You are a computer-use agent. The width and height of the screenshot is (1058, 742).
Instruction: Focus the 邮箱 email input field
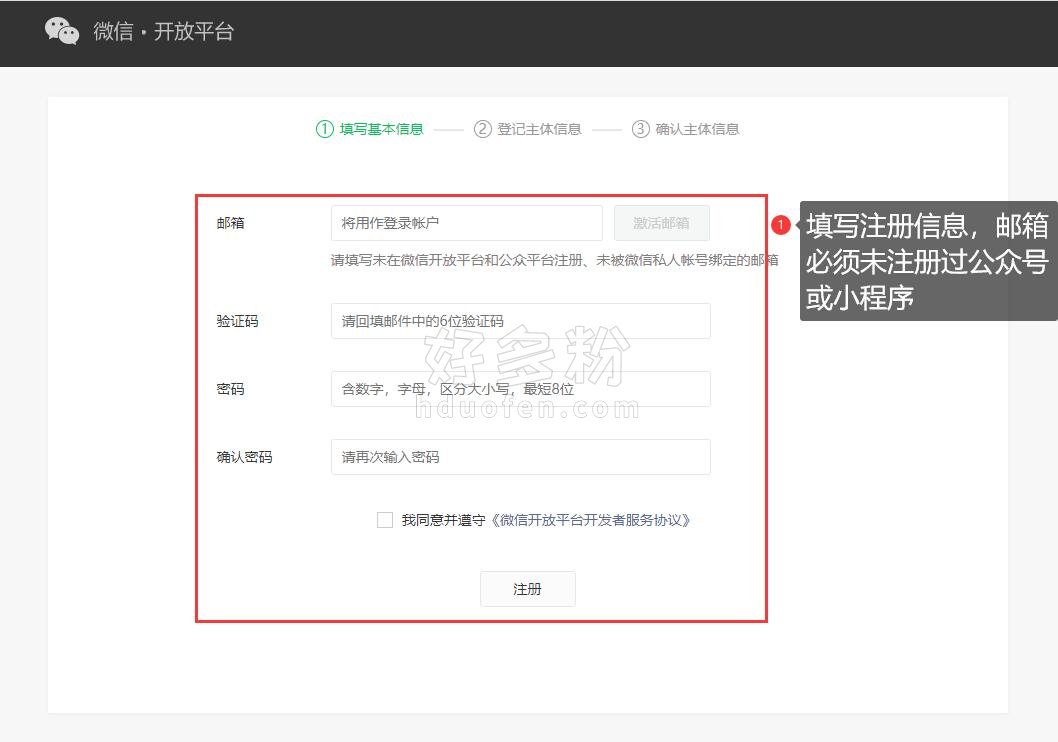tap(466, 223)
